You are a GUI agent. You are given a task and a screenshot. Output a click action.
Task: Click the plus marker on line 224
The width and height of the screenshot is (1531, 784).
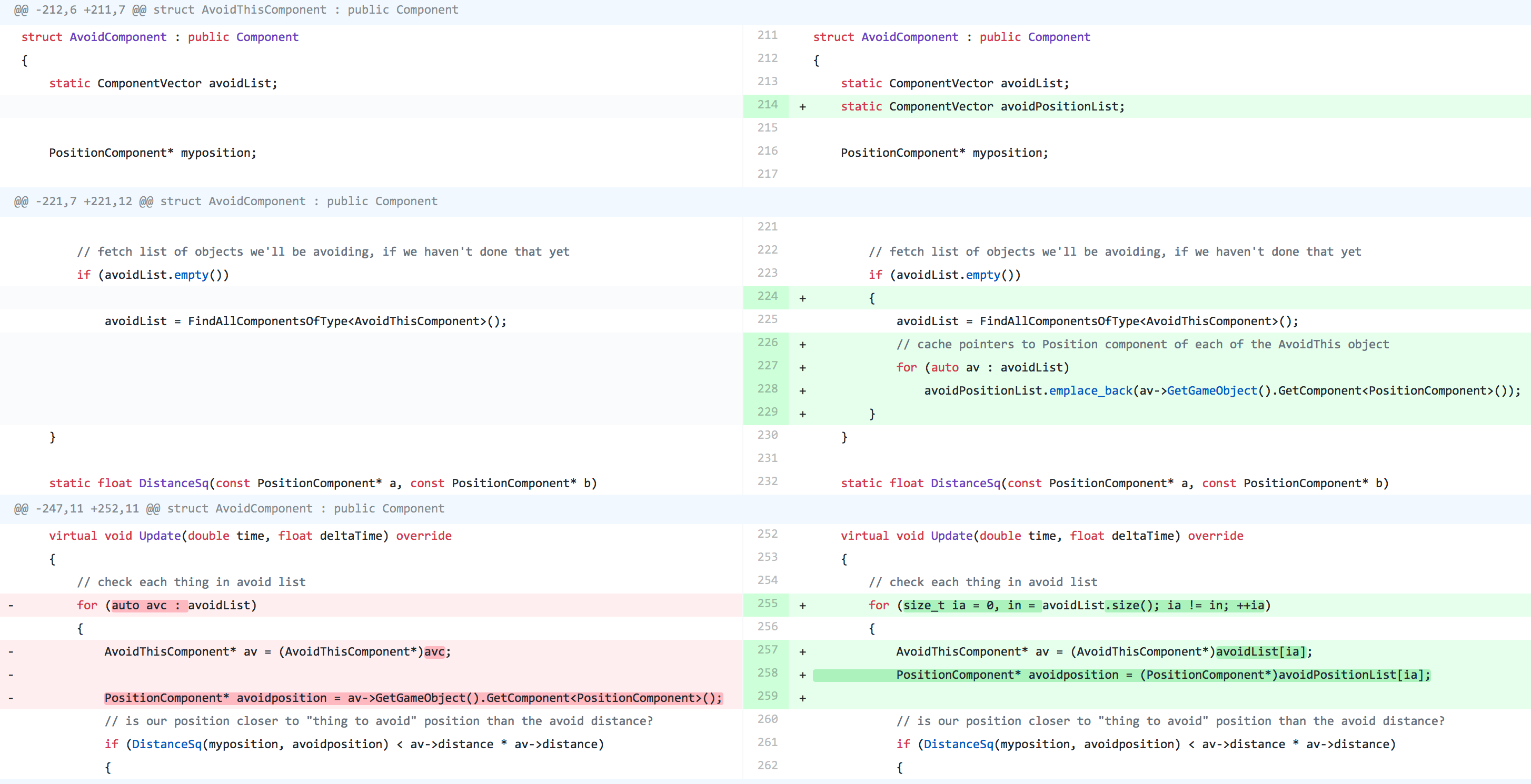tap(802, 298)
